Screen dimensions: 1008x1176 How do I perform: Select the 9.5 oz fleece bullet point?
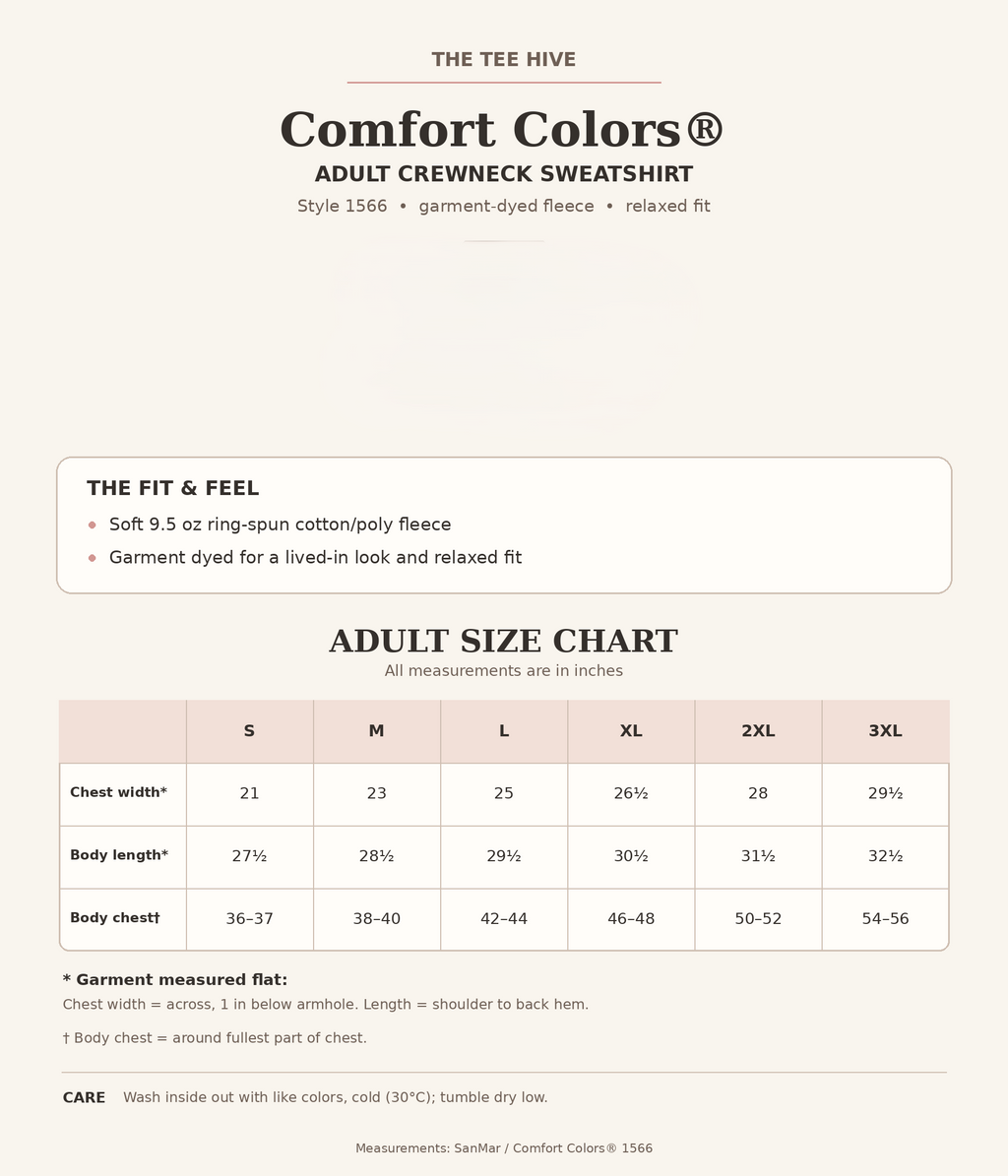point(280,525)
